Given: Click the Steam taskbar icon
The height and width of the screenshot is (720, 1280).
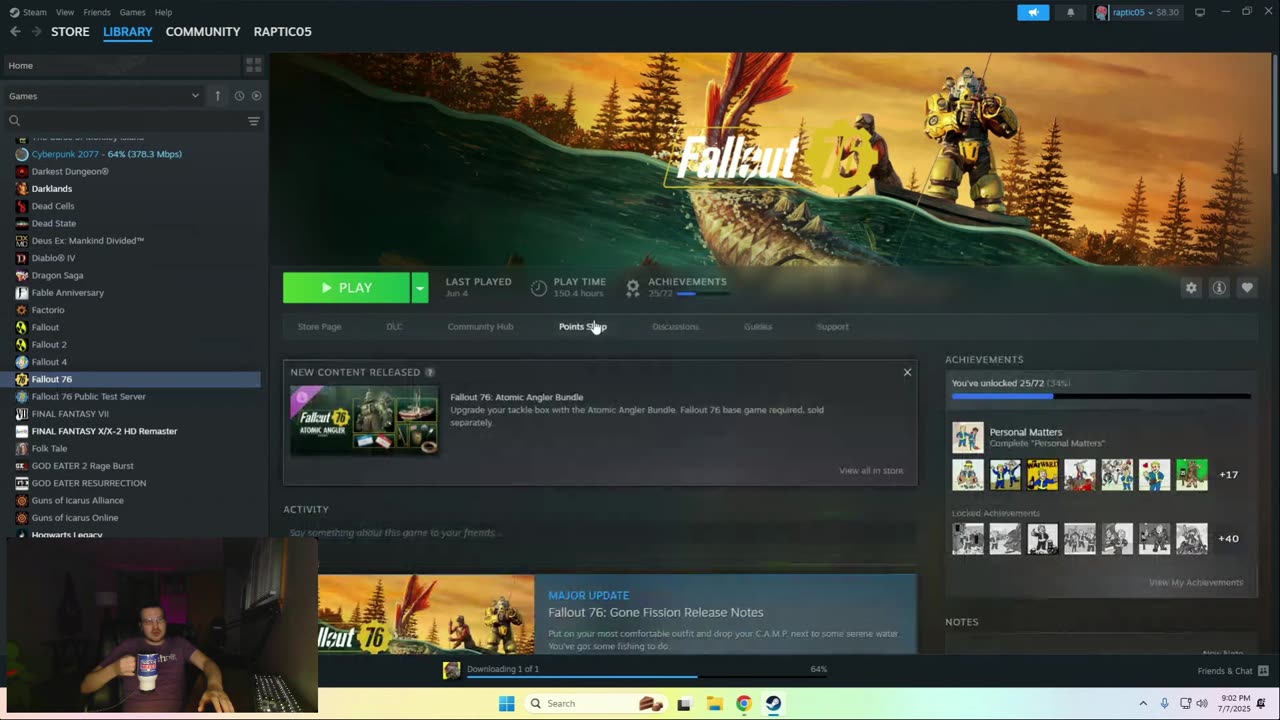Looking at the screenshot, I should (x=773, y=703).
